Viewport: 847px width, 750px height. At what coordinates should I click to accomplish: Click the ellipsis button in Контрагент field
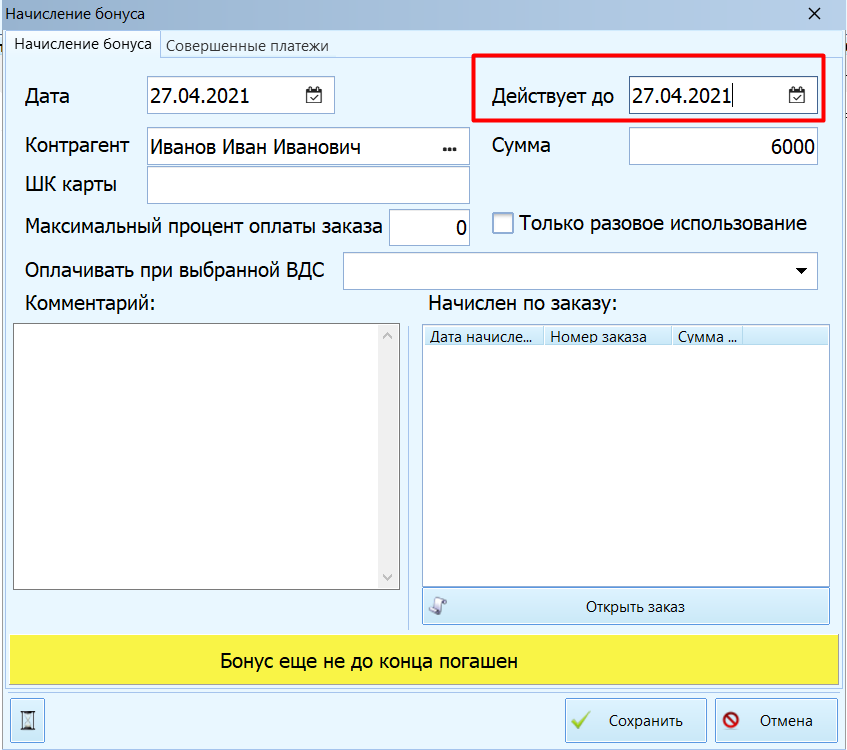click(x=449, y=148)
